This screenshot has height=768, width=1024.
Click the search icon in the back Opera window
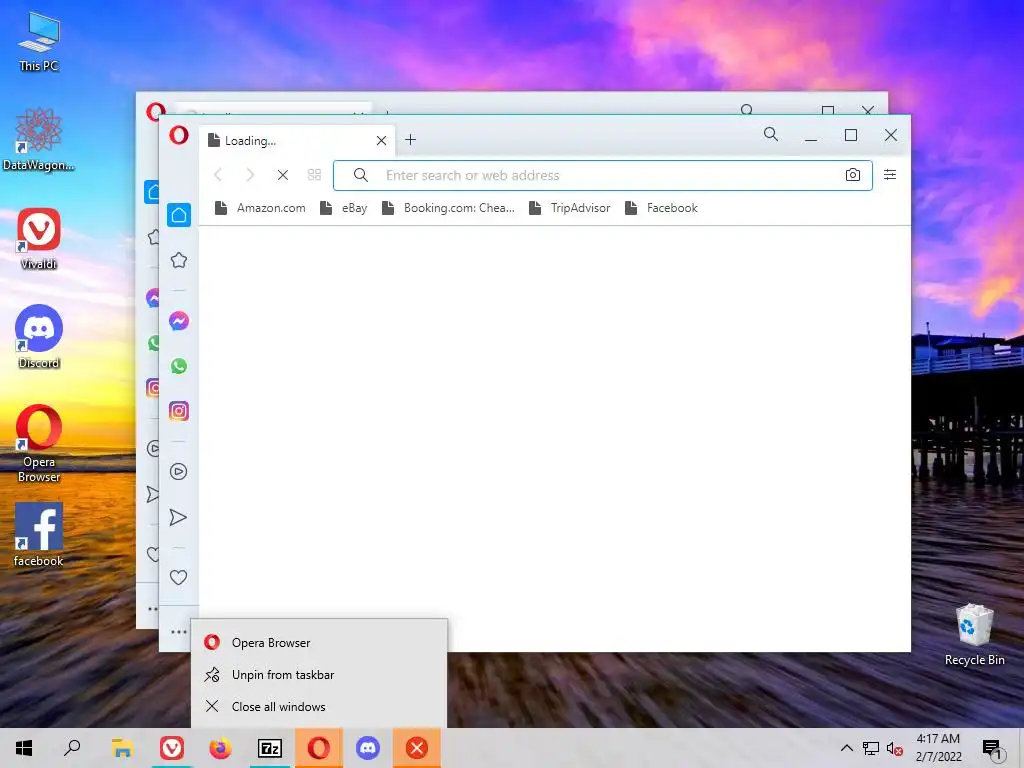[746, 109]
